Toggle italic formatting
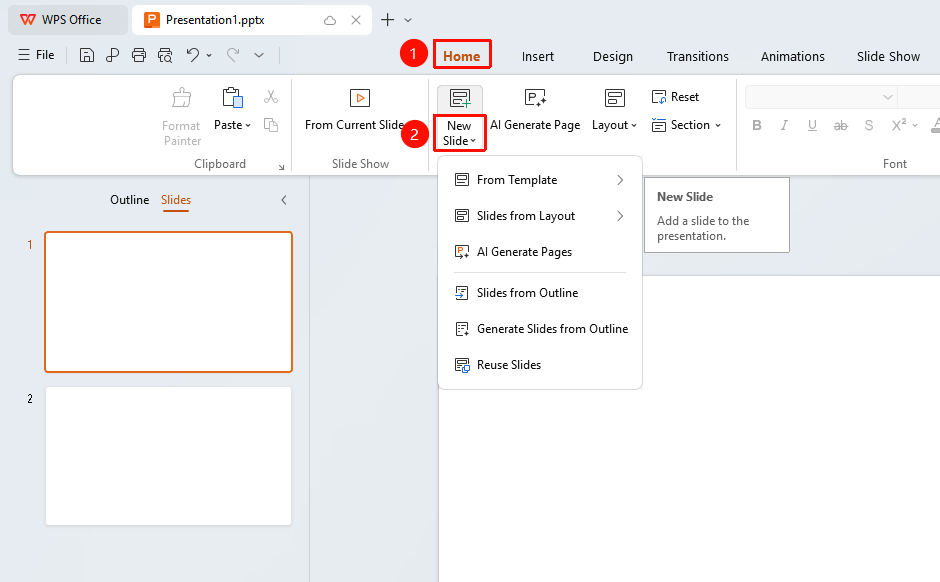This screenshot has height=582, width=940. coord(784,125)
